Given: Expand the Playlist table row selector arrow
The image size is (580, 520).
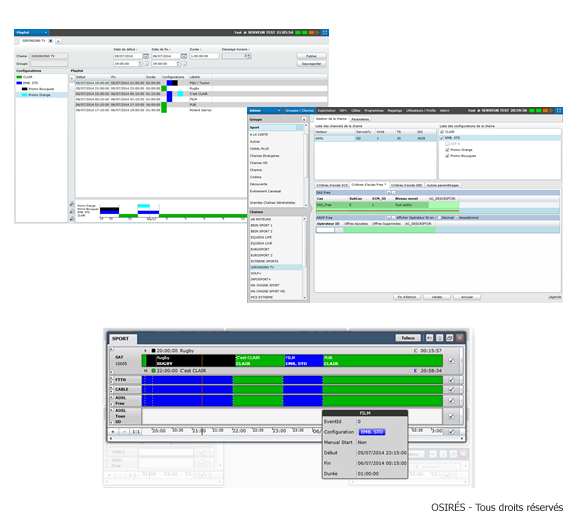Looking at the screenshot, I should [x=72, y=78].
